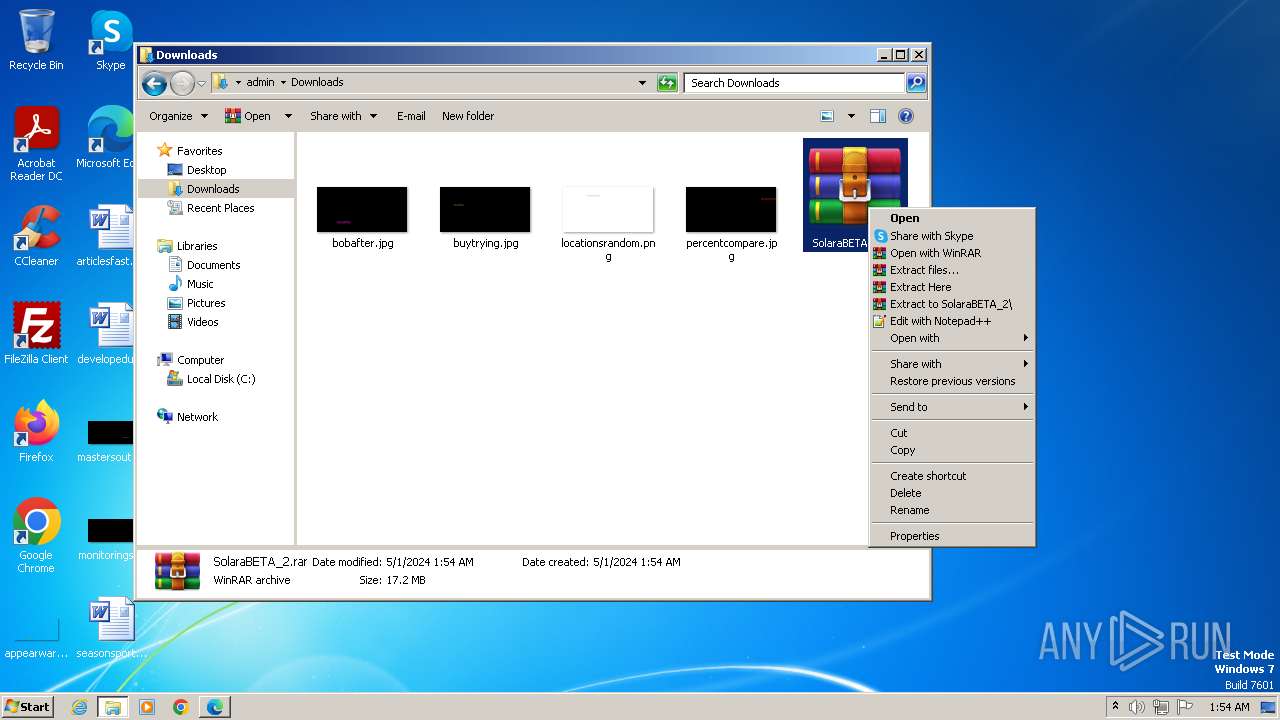Choose Rename in the context menu
The height and width of the screenshot is (720, 1280).
pos(952,510)
